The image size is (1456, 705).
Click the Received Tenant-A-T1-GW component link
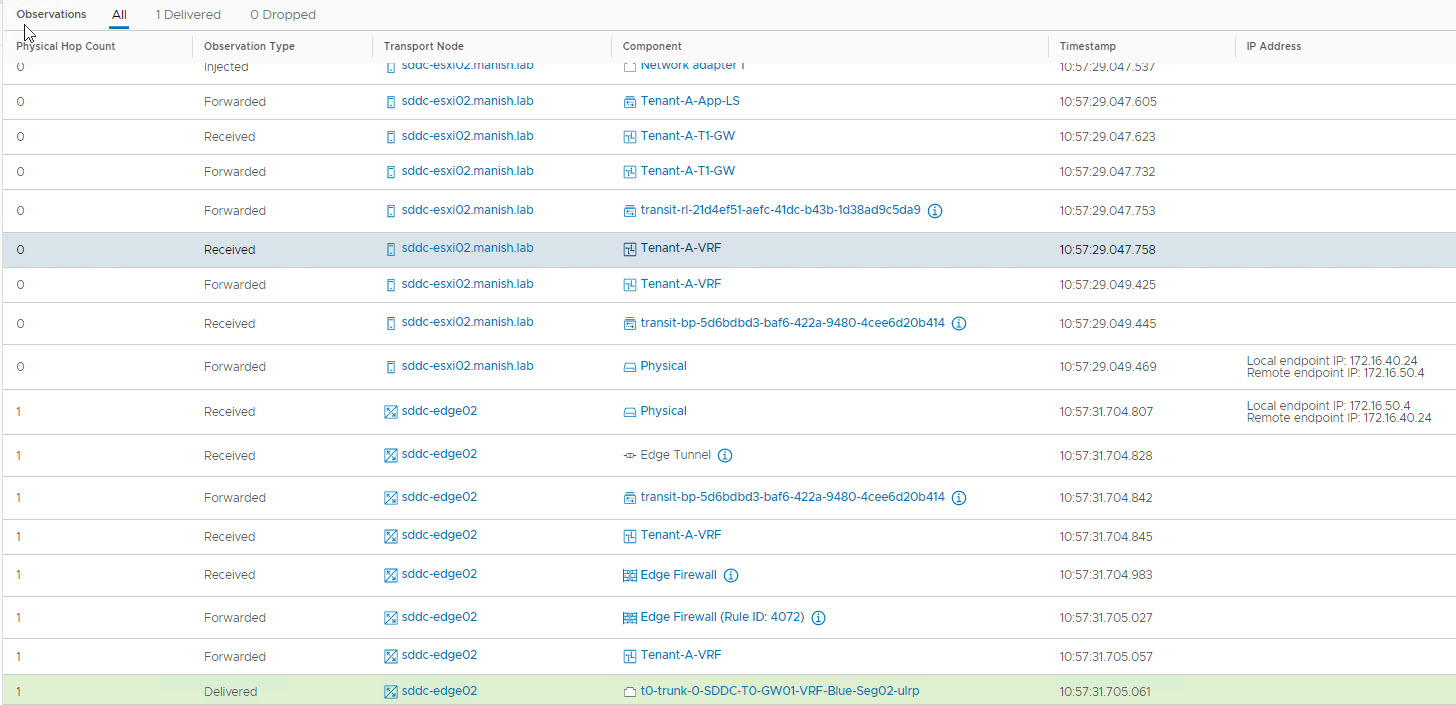pos(687,136)
